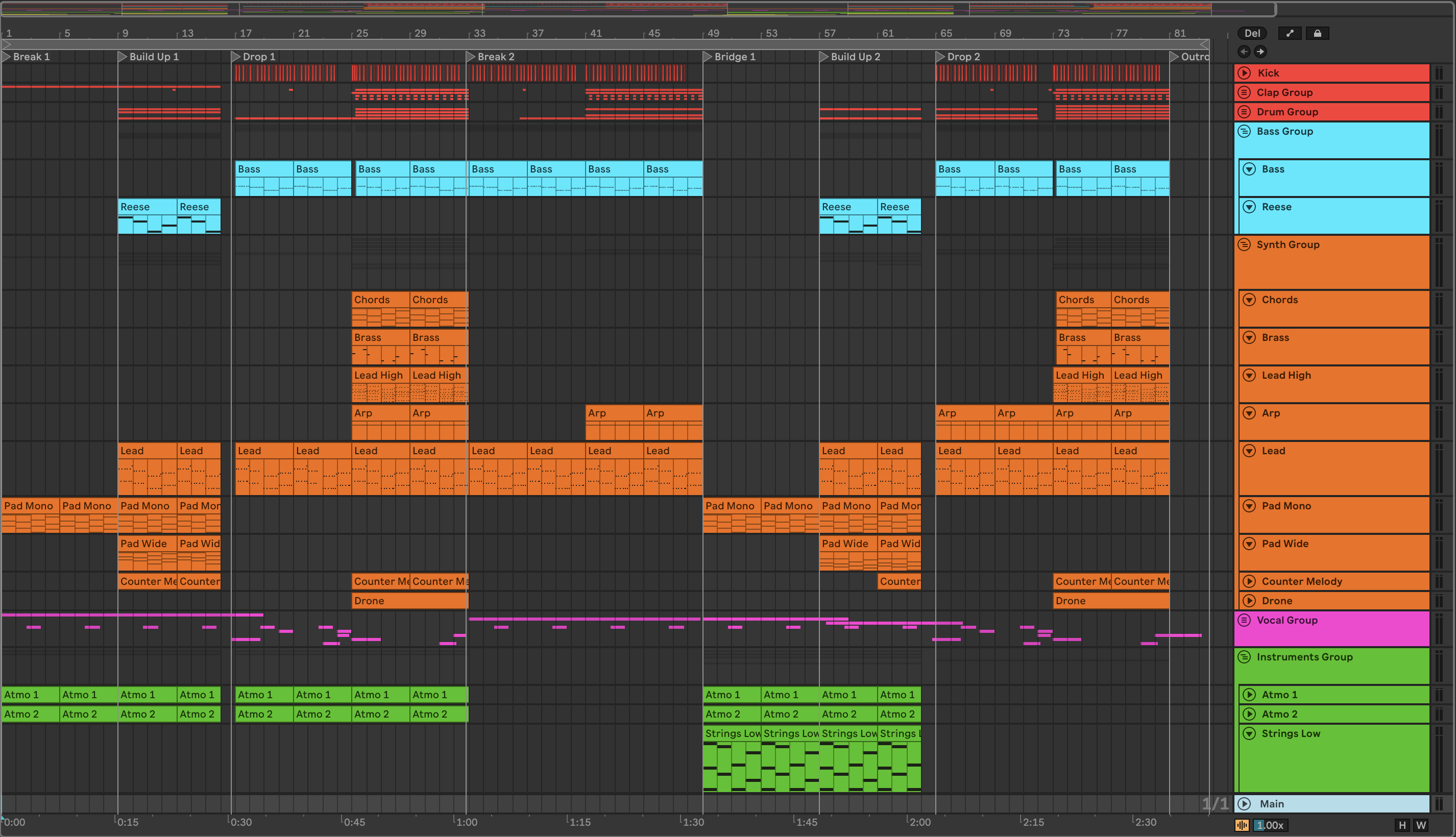This screenshot has width=1456, height=837.
Task: Jump to next locator arrow
Action: tap(1260, 52)
